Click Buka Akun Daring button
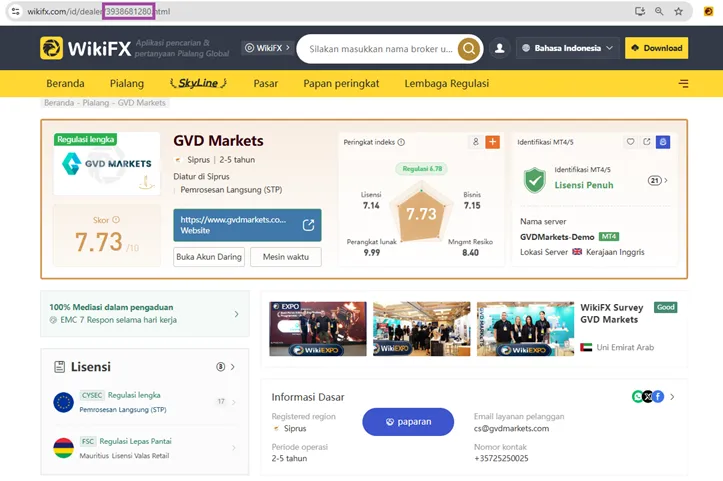The width and height of the screenshot is (723, 481). click(209, 257)
